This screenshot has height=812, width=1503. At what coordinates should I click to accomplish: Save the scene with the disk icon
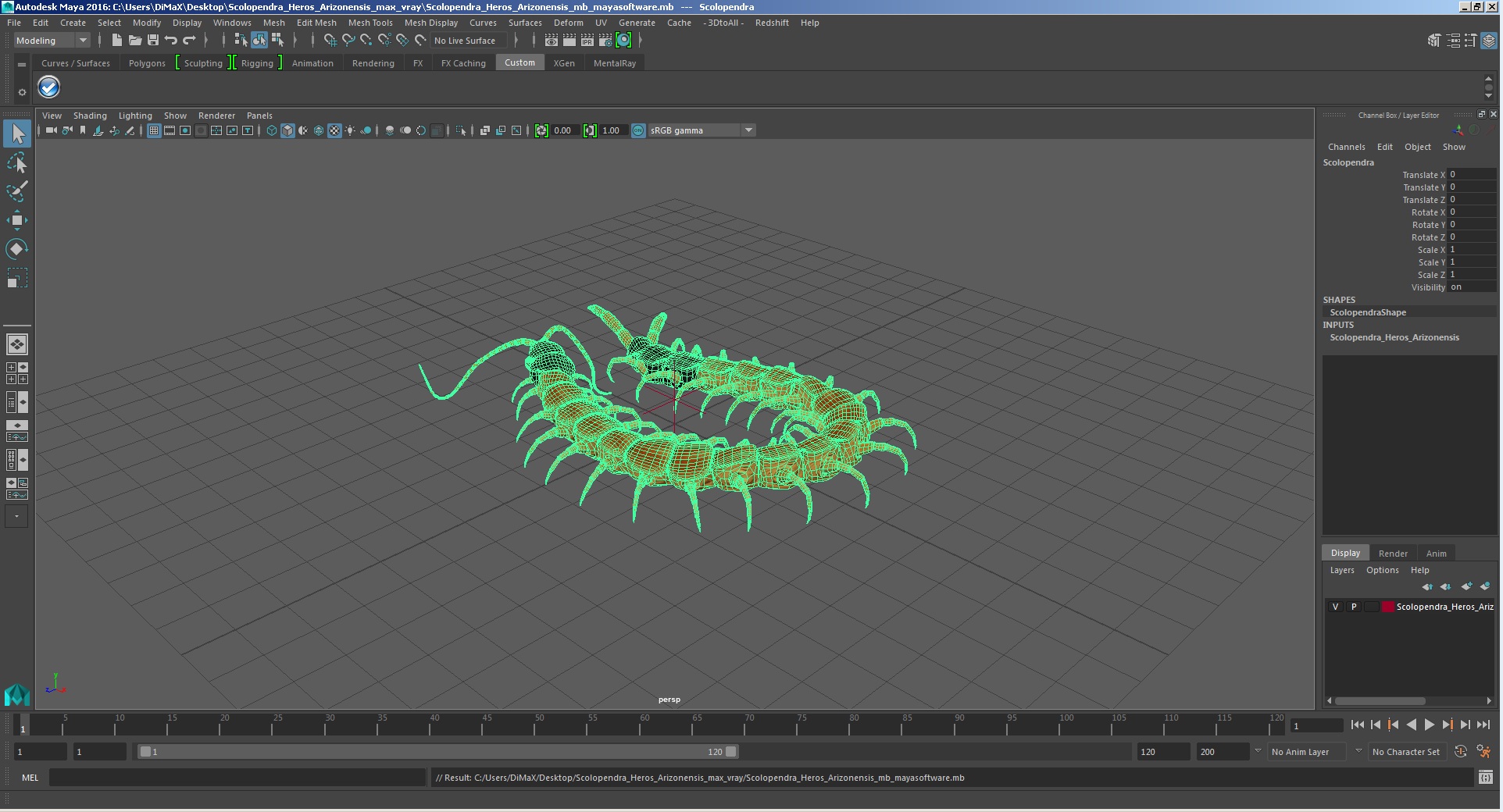[152, 41]
